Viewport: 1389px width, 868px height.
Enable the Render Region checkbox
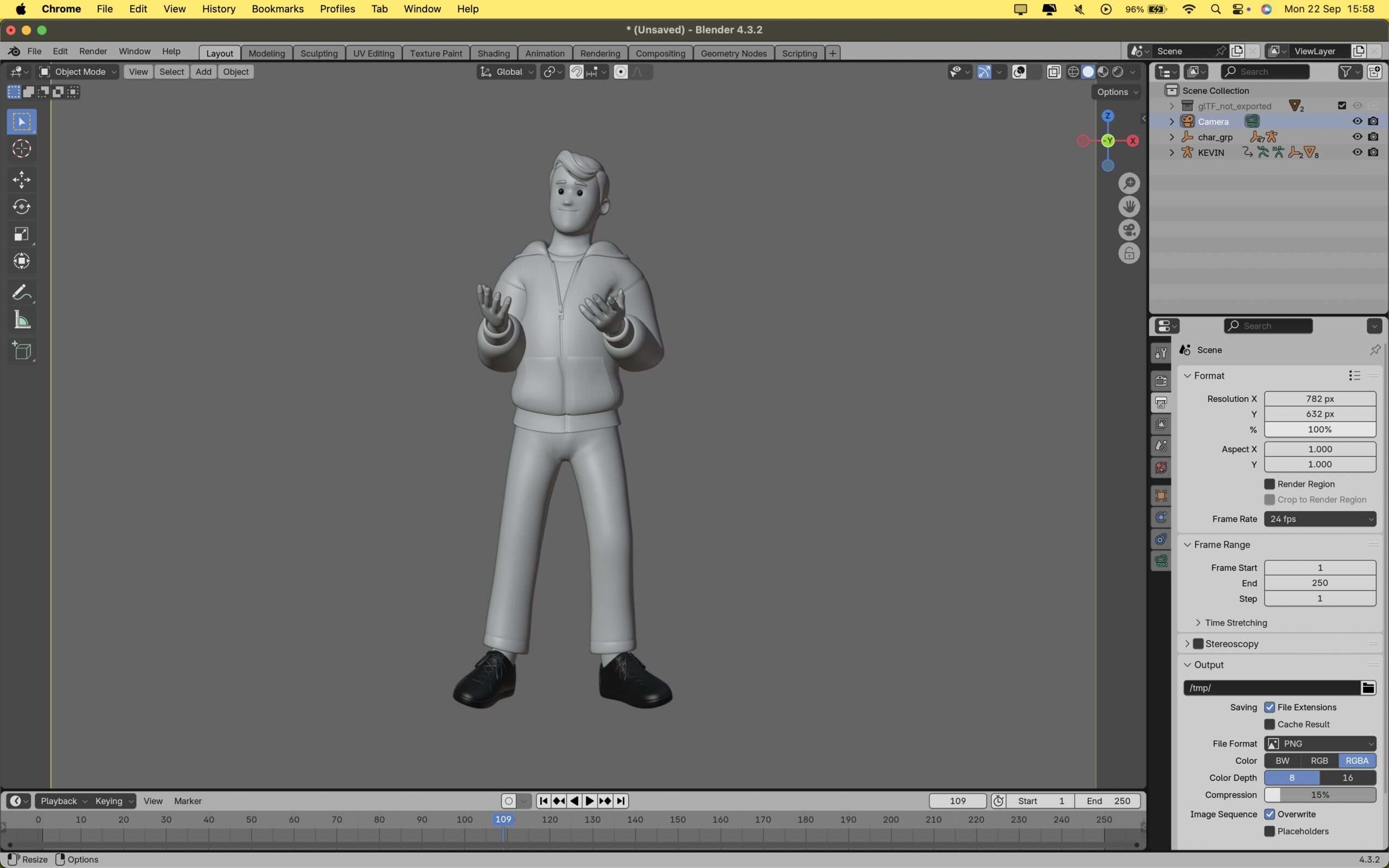[1270, 483]
